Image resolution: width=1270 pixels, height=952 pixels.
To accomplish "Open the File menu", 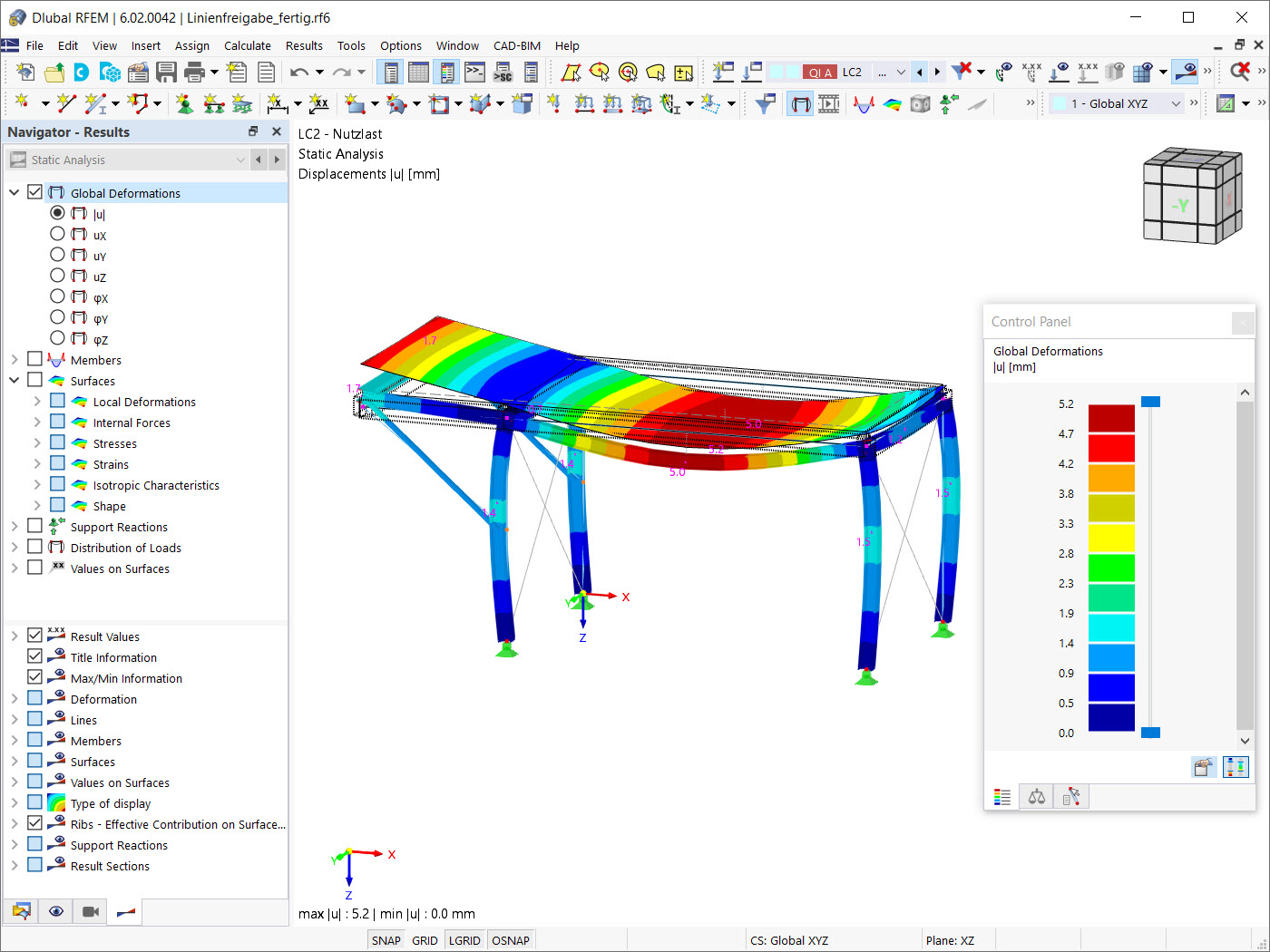I will point(34,45).
